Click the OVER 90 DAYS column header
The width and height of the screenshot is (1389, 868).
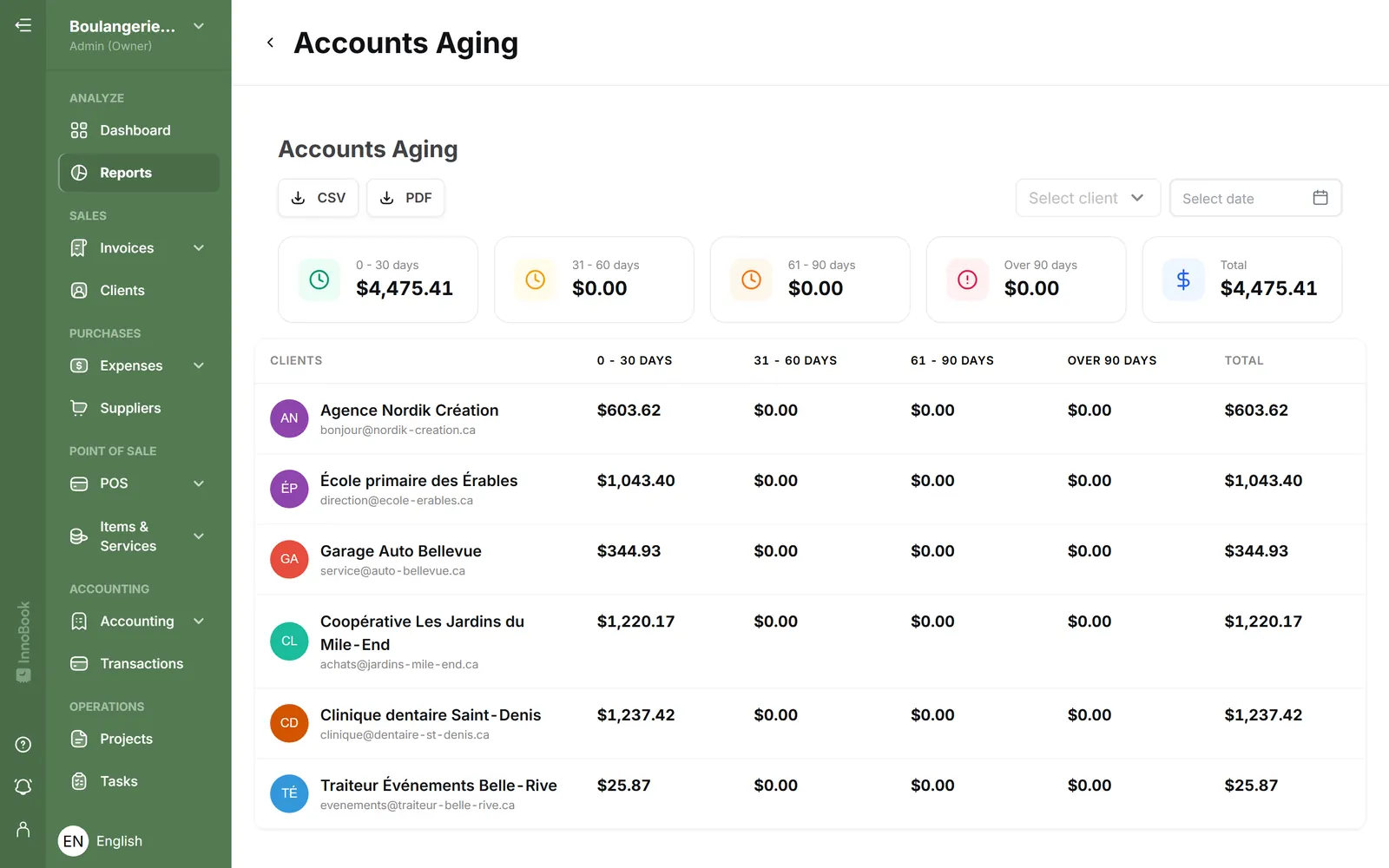tap(1112, 360)
